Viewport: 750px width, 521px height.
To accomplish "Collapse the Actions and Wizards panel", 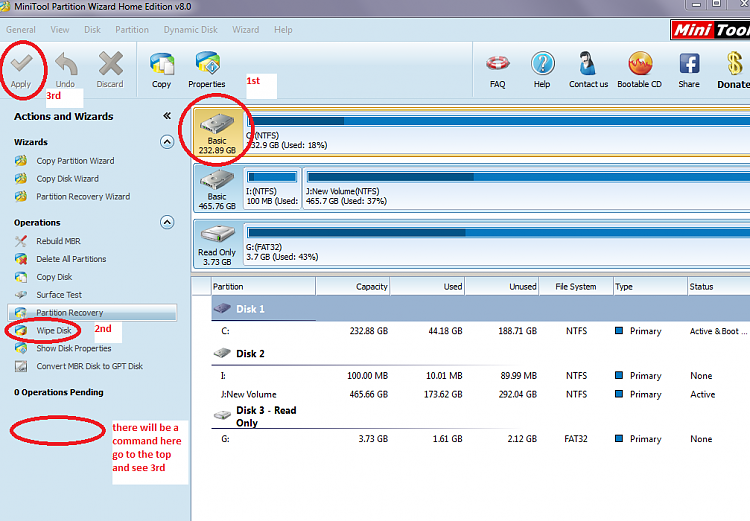I will 167,116.
